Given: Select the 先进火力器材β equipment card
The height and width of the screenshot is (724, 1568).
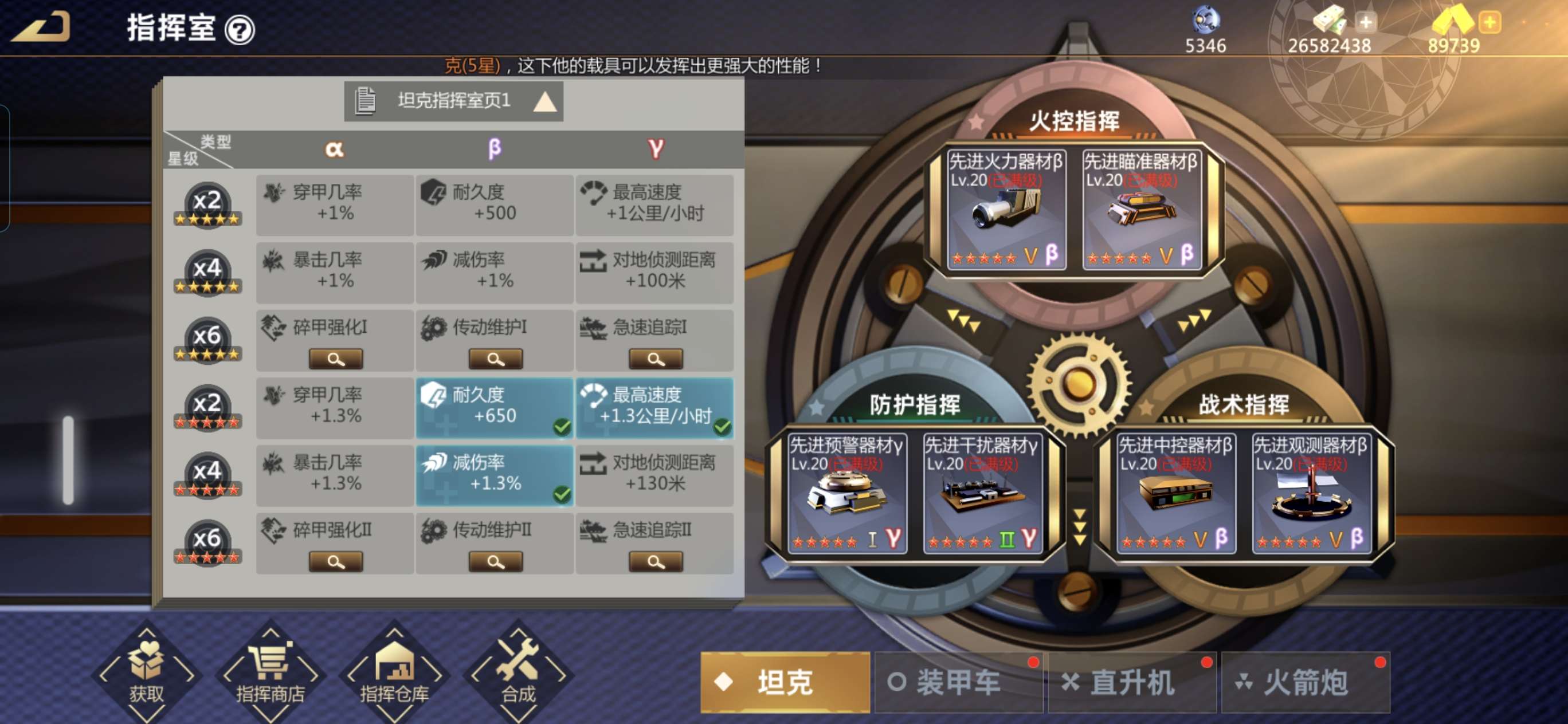Looking at the screenshot, I should tap(1007, 209).
